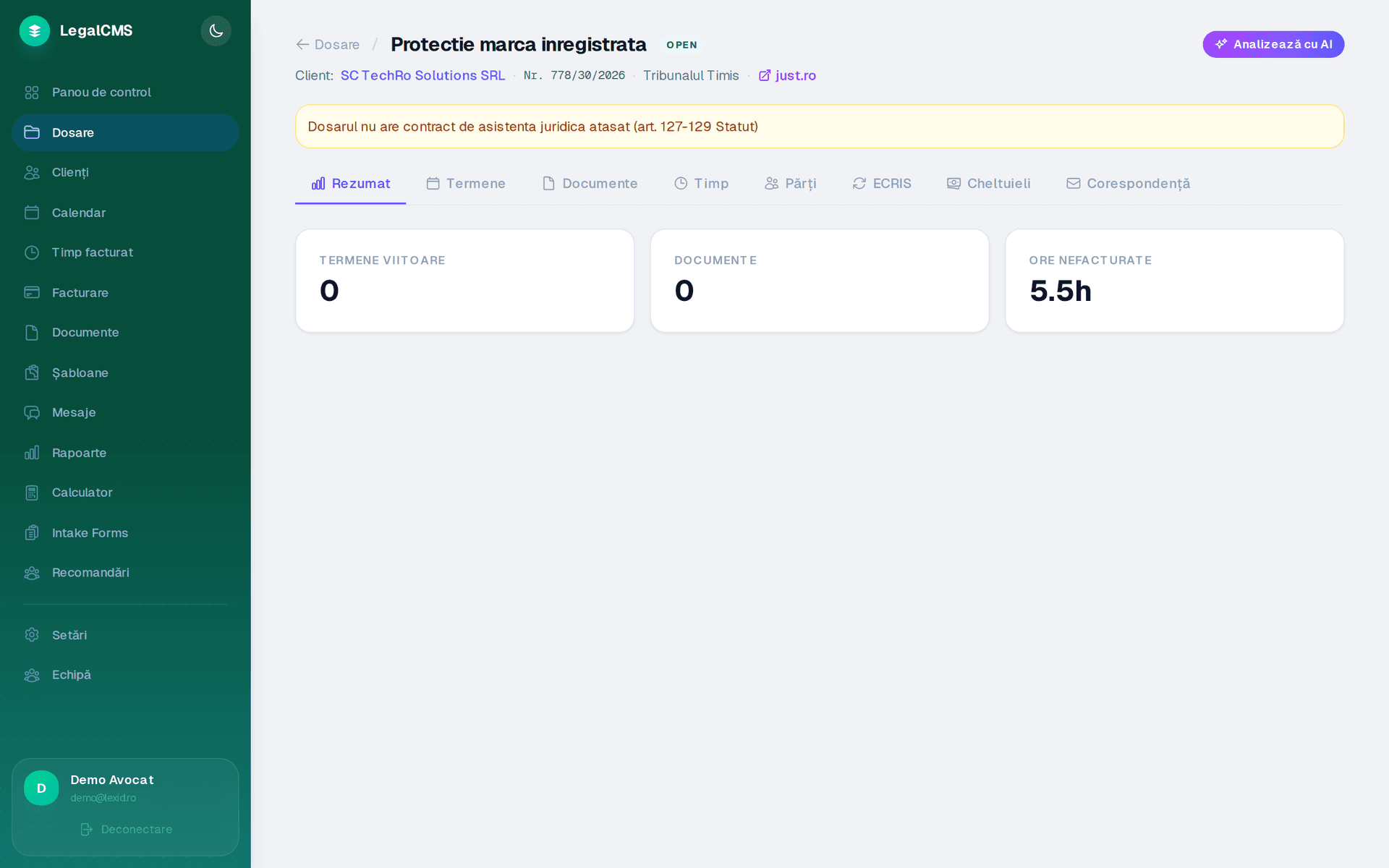Go back to Dosare list

pos(328,45)
